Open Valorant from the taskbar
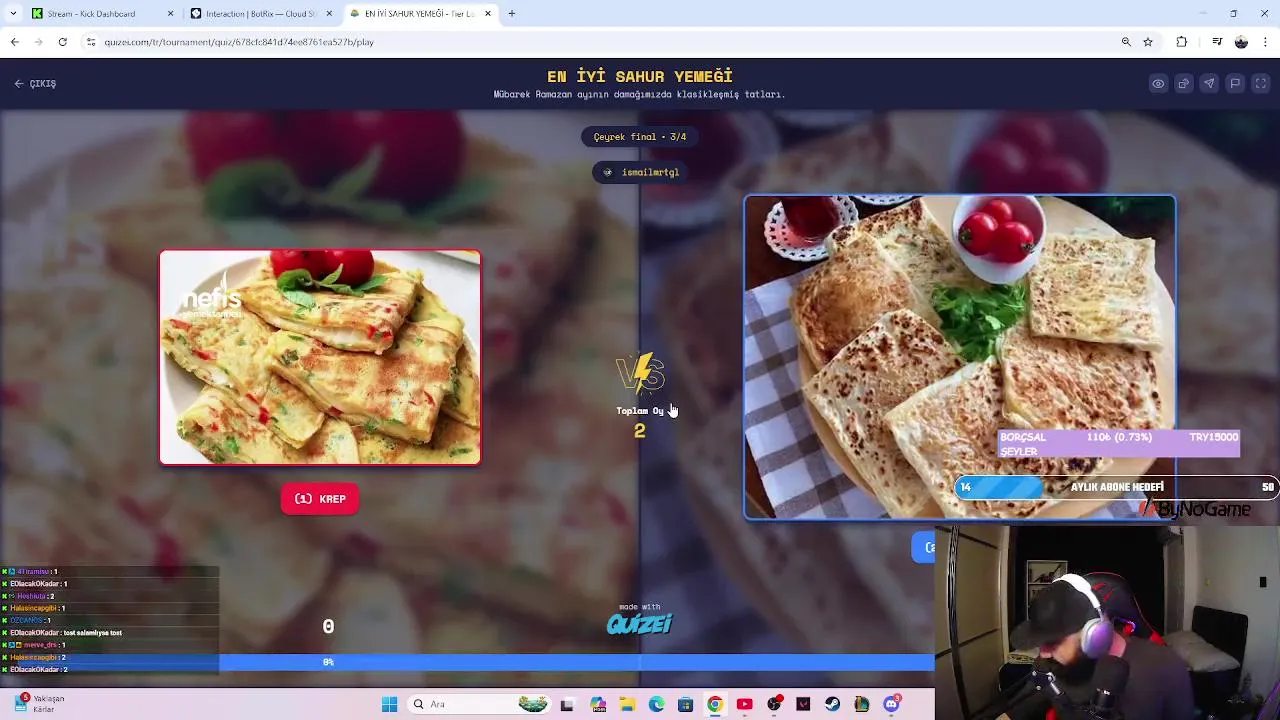1280x720 pixels. tap(803, 704)
